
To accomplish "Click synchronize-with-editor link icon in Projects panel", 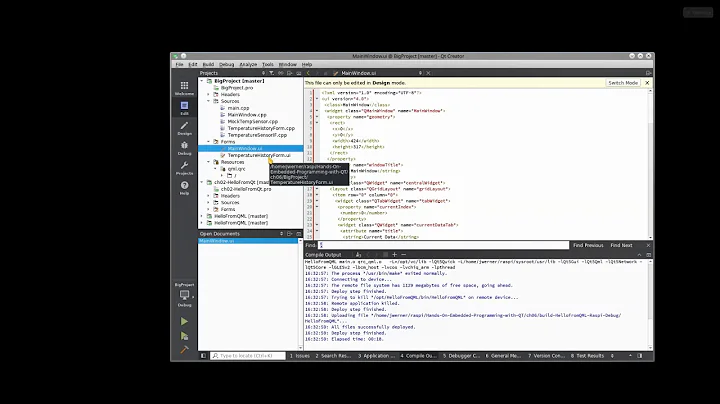I will tap(281, 73).
